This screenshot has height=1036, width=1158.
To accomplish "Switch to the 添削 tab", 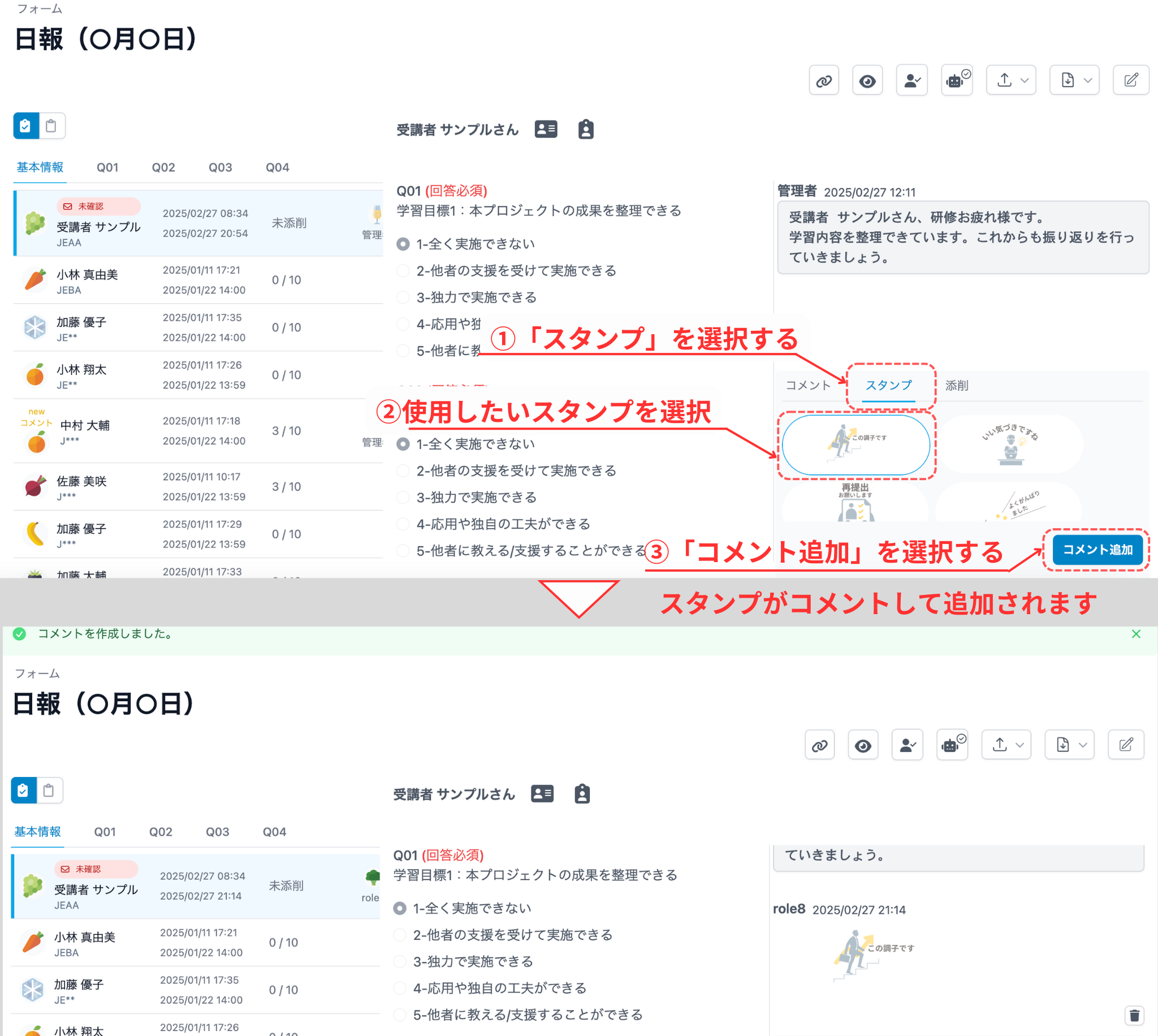I will (956, 385).
